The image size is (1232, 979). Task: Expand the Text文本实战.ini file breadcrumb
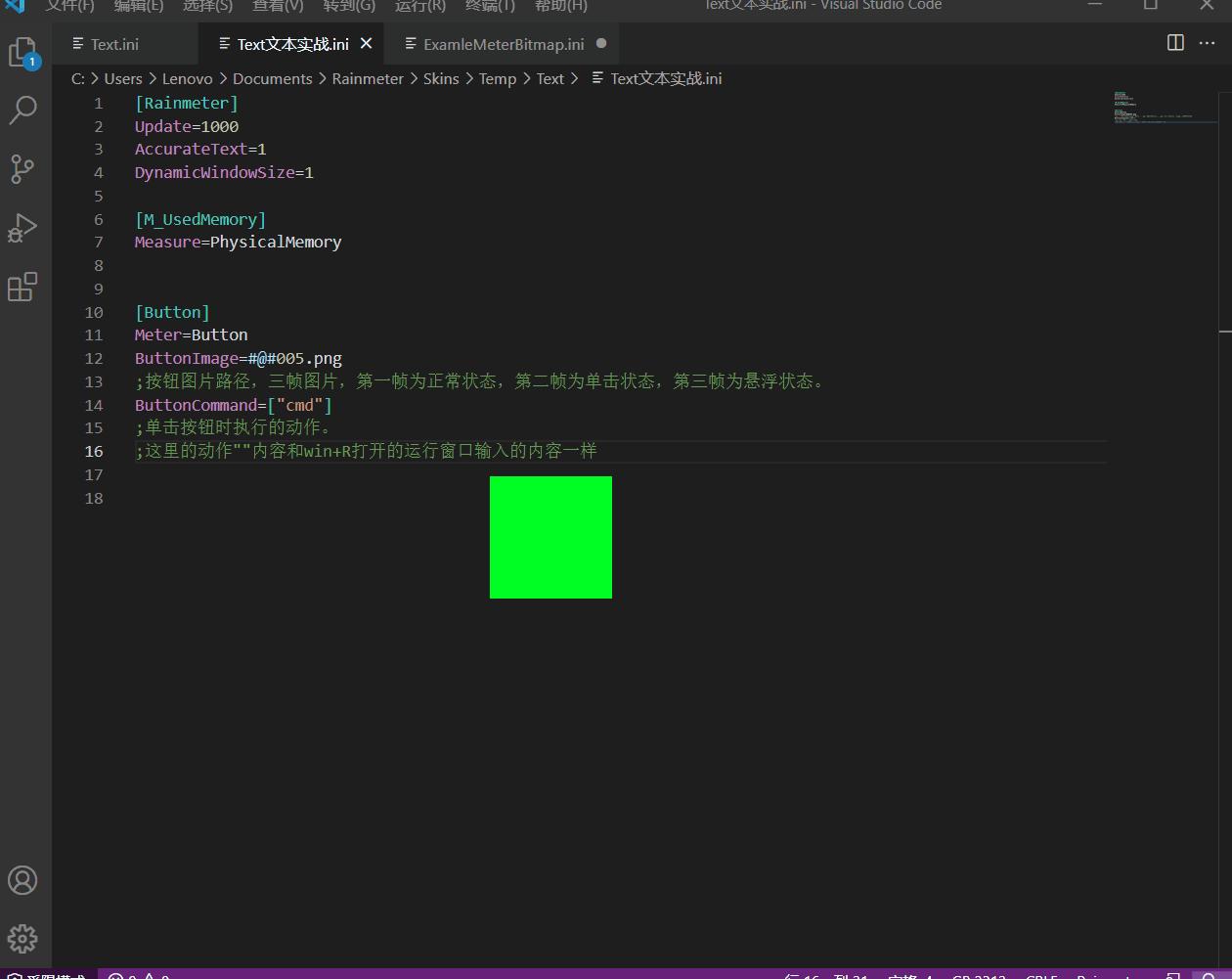coord(657,78)
